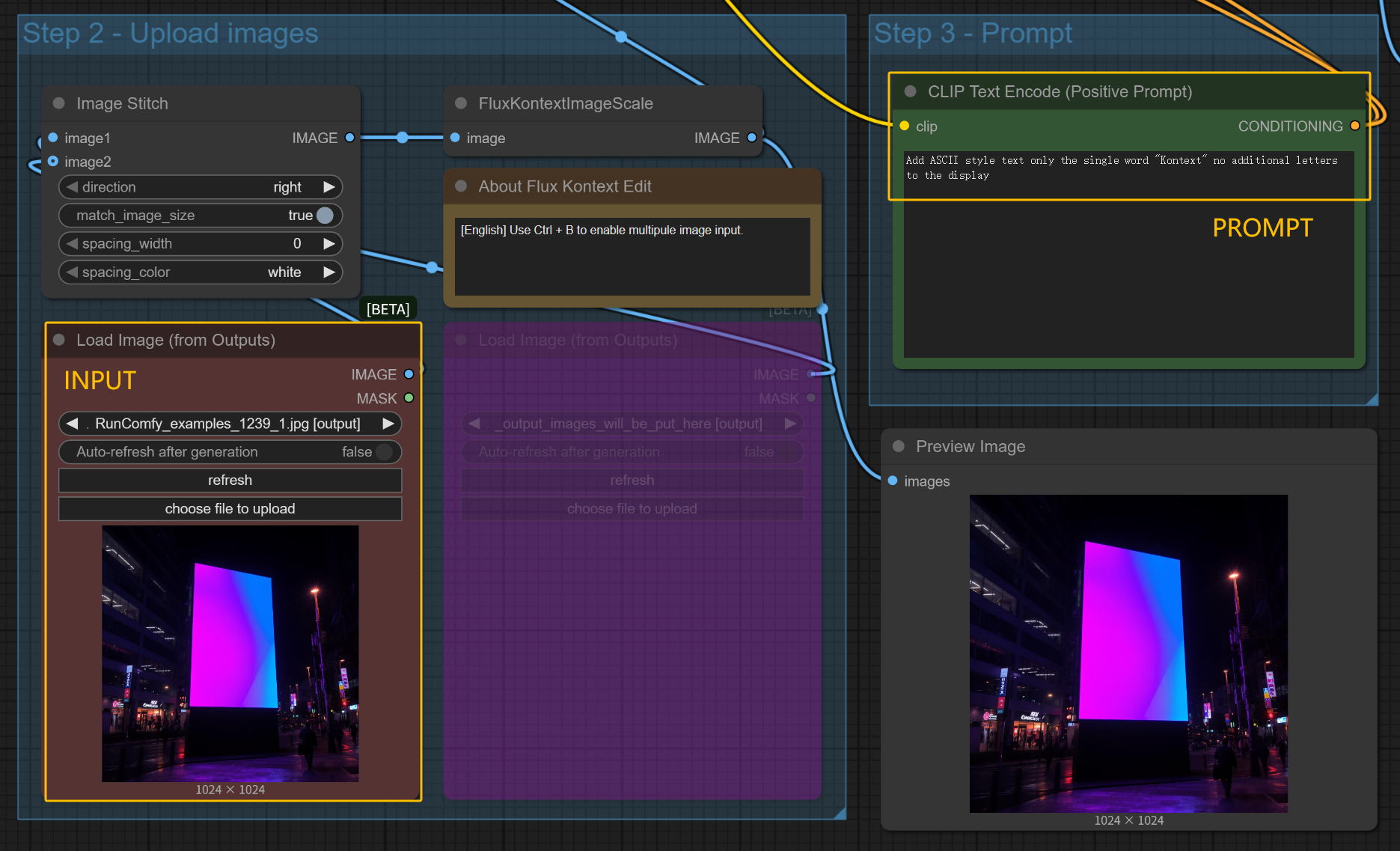This screenshot has height=851, width=1400.
Task: Click bypassed Load Image node title
Action: 578,340
